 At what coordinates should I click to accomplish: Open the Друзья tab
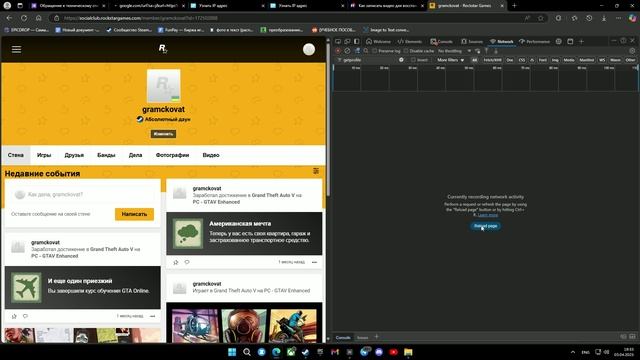coord(74,155)
